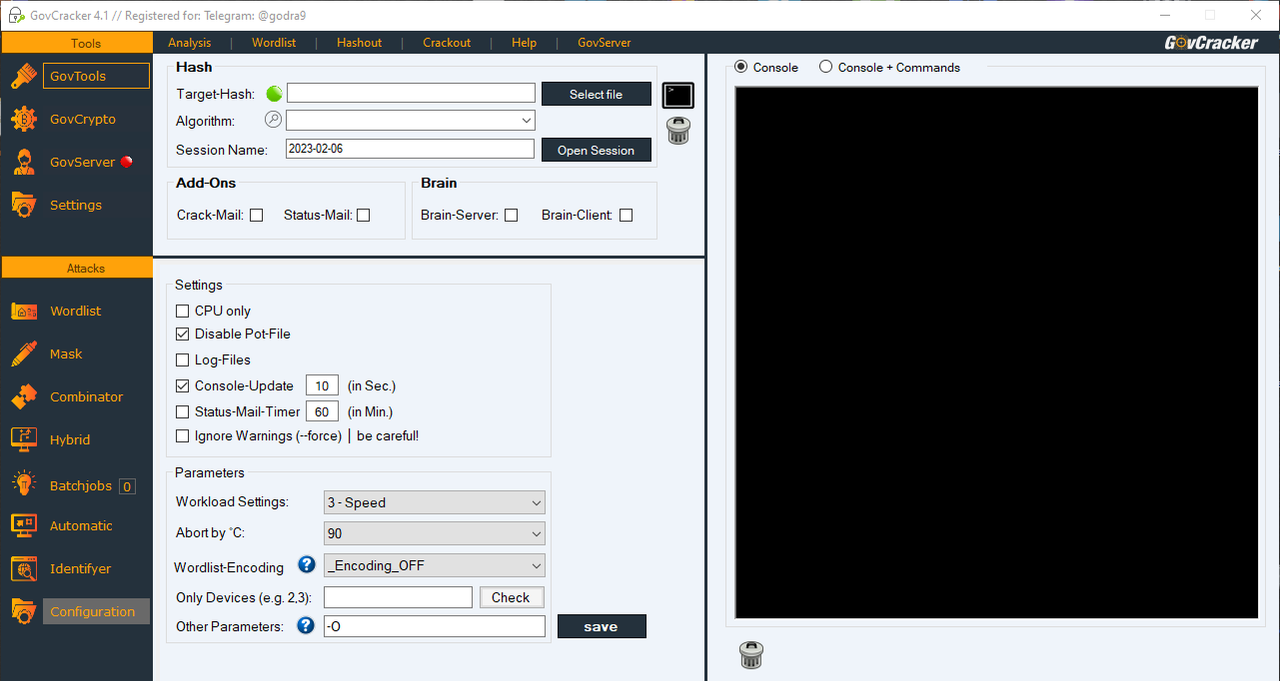Click the trash bin beside Hash panel
The image size is (1280, 681).
coord(679,130)
